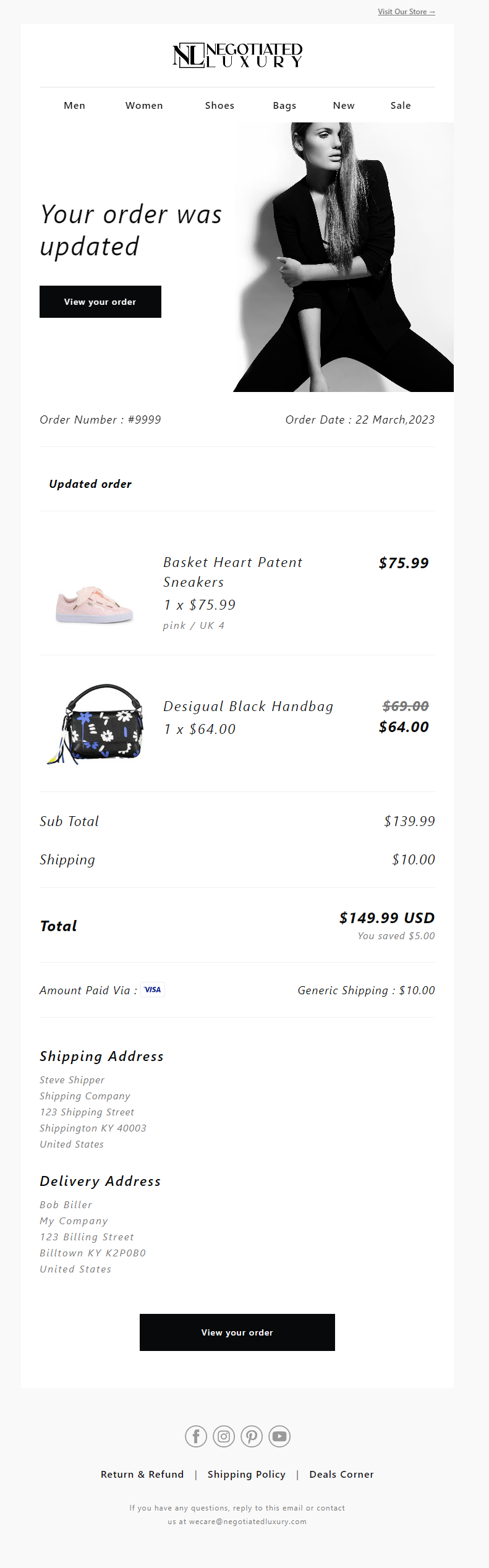Click the Facebook social icon

pyautogui.click(x=196, y=1436)
